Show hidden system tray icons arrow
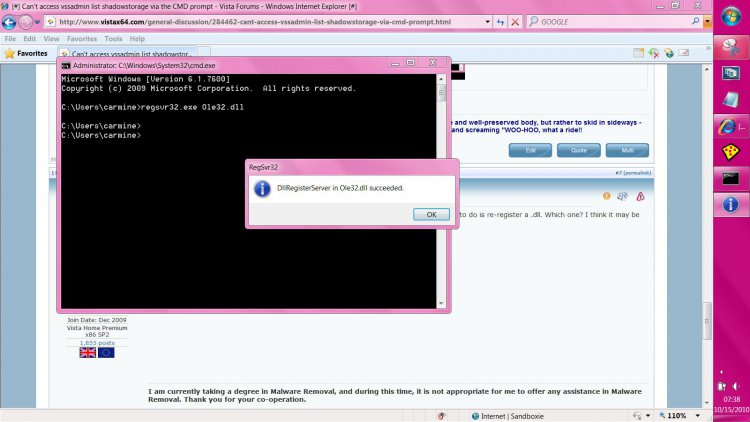 722,372
